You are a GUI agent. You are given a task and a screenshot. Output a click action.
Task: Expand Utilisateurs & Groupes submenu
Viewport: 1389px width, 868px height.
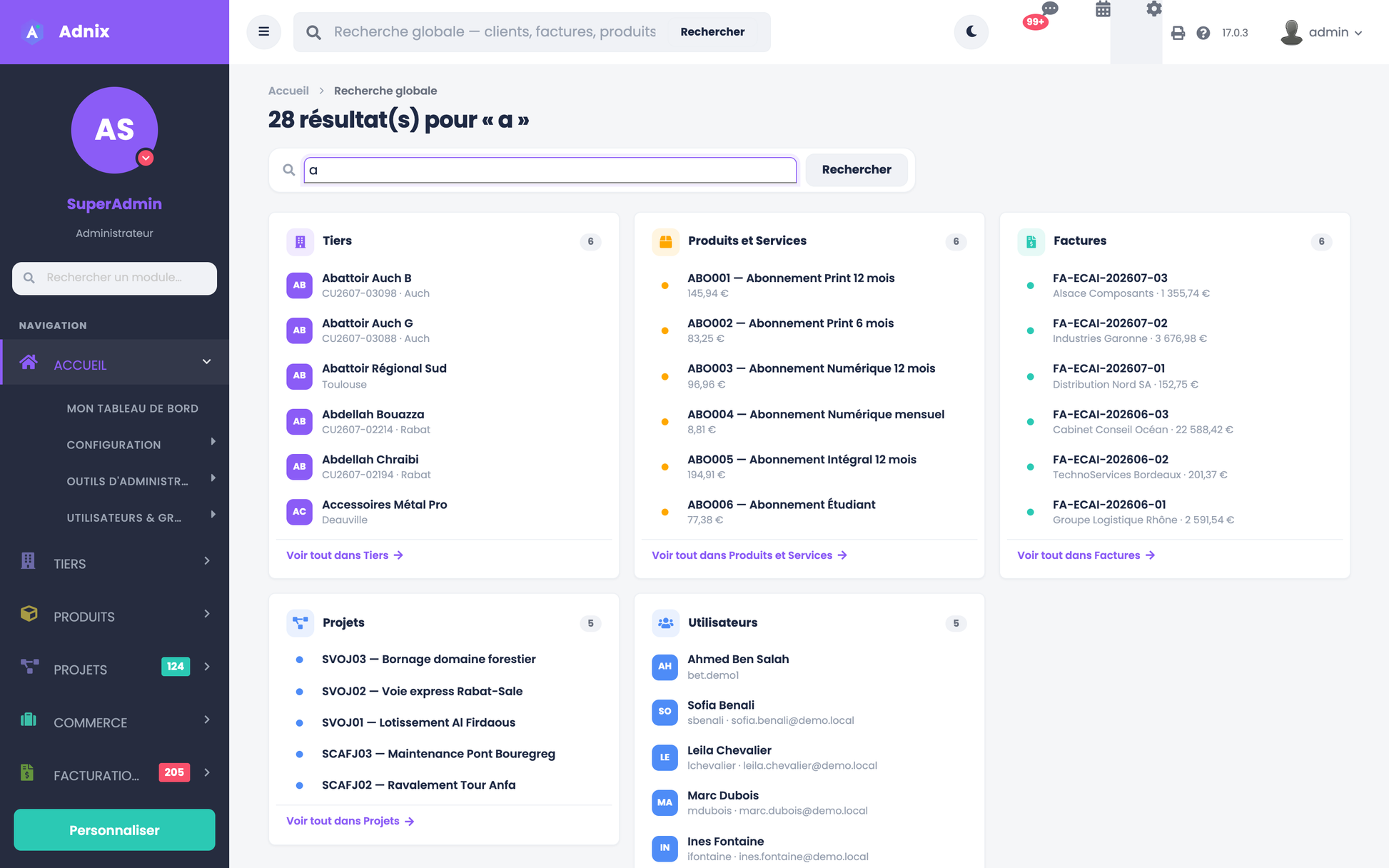213,515
